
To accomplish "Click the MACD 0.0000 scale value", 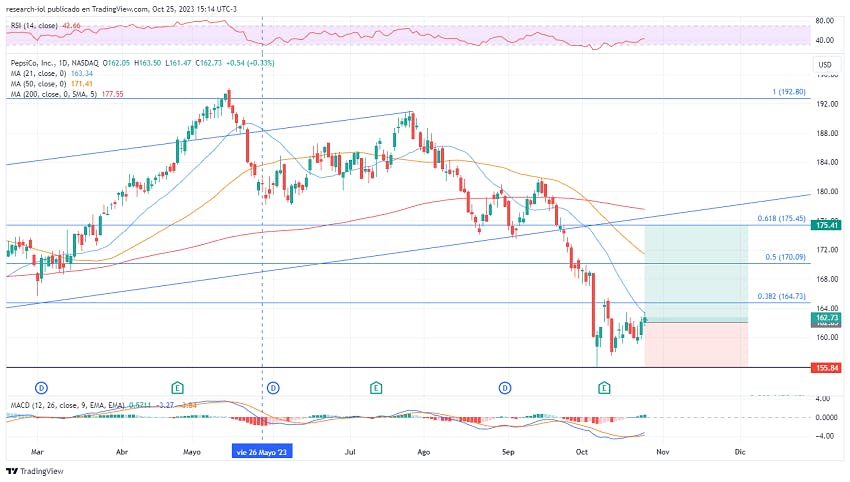I will [x=827, y=417].
